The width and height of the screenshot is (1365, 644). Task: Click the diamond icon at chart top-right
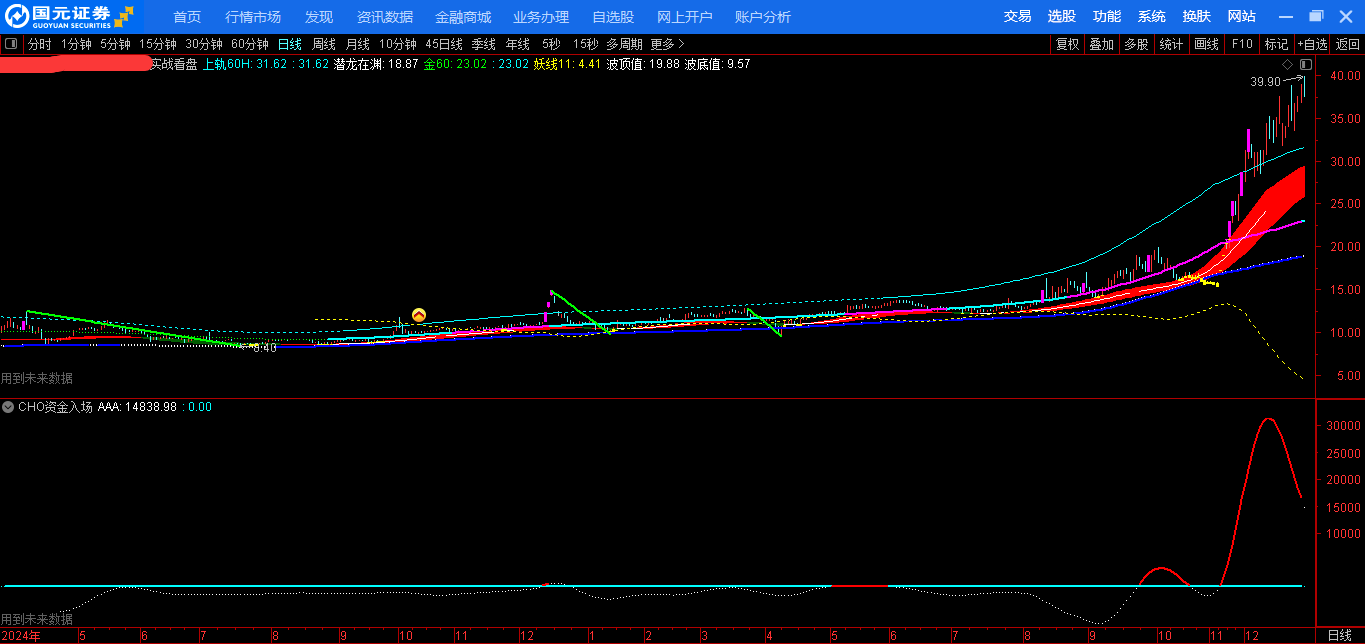pos(1287,64)
